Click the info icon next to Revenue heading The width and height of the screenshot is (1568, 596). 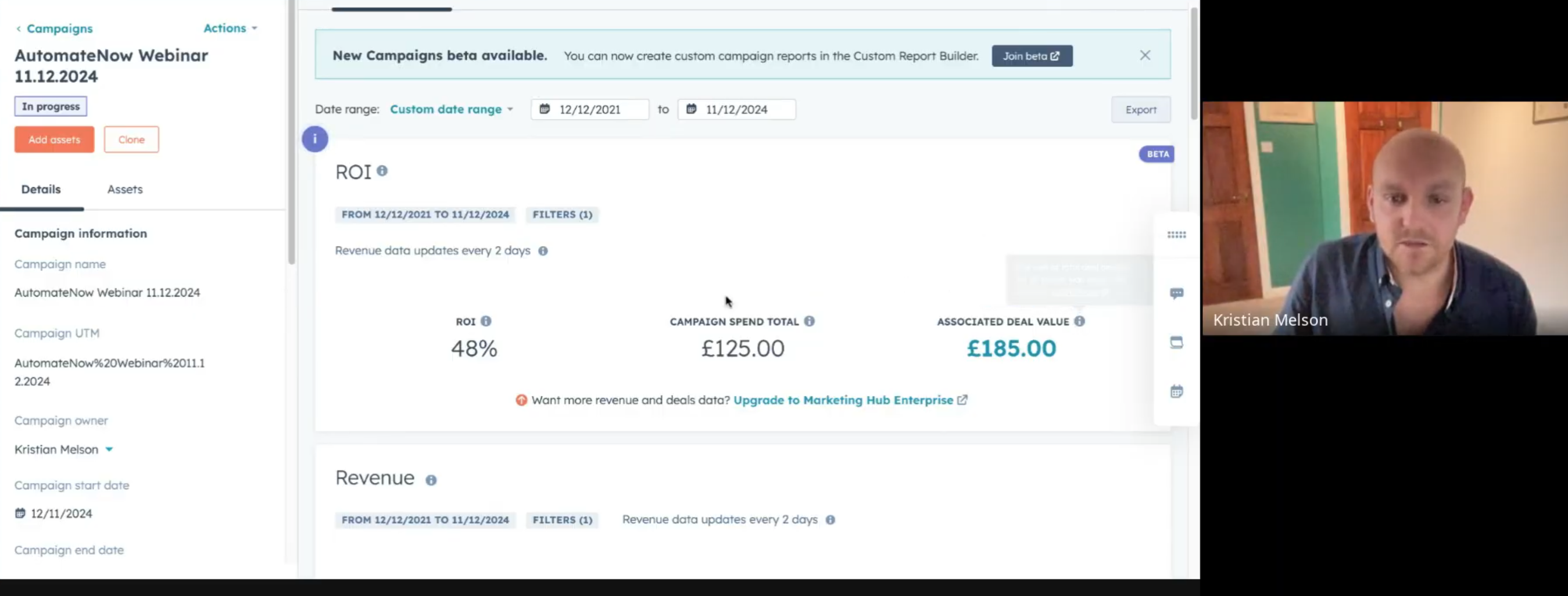coord(431,480)
